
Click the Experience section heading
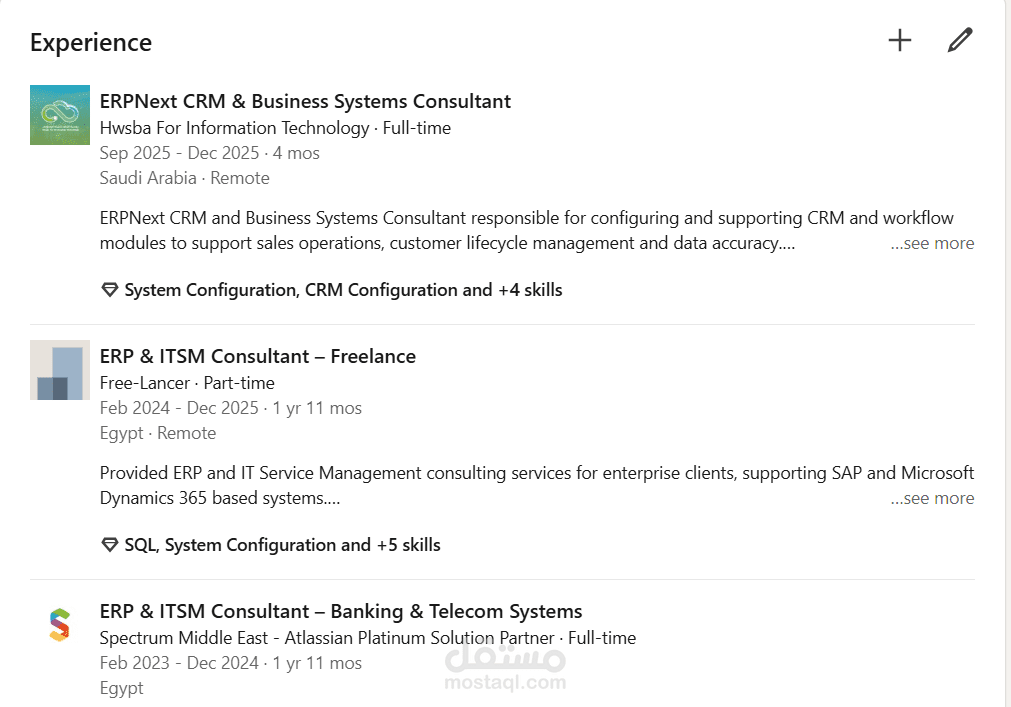coord(91,42)
